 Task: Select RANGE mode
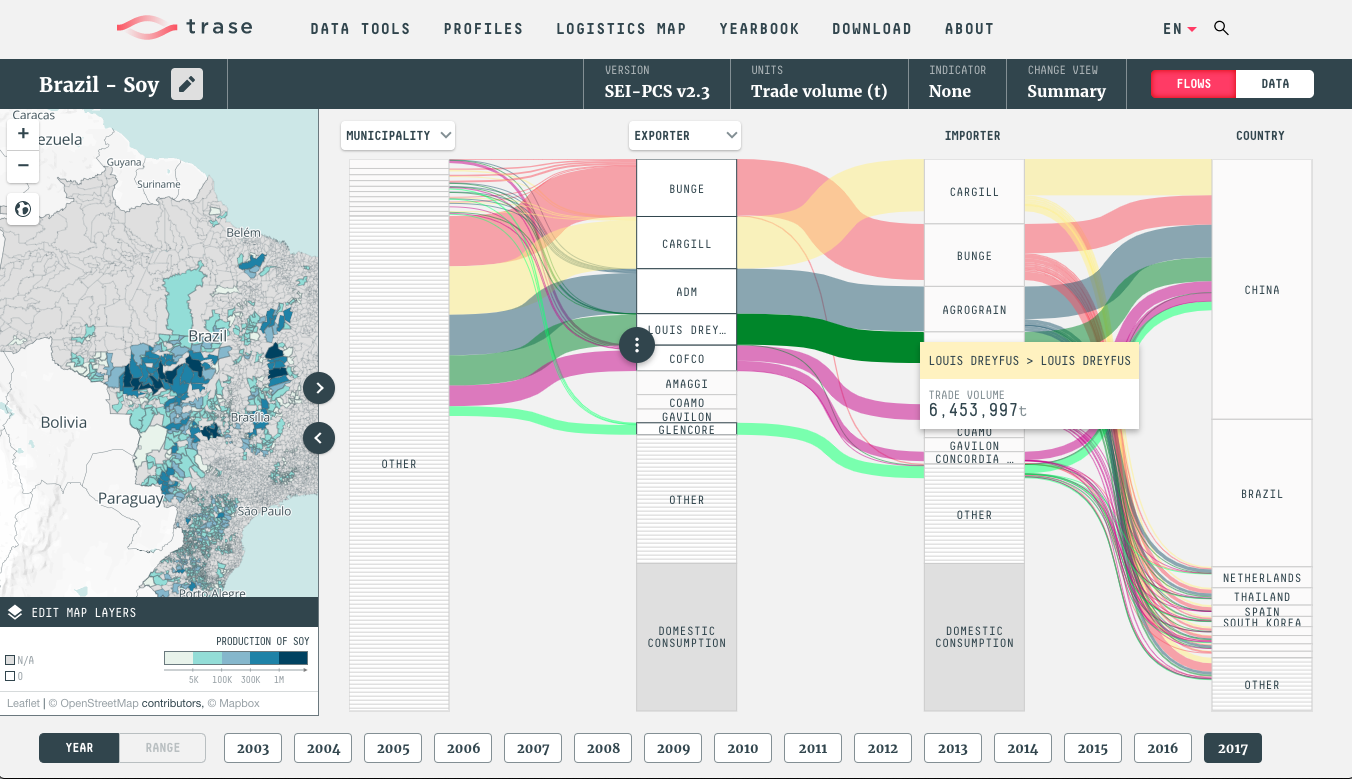163,748
